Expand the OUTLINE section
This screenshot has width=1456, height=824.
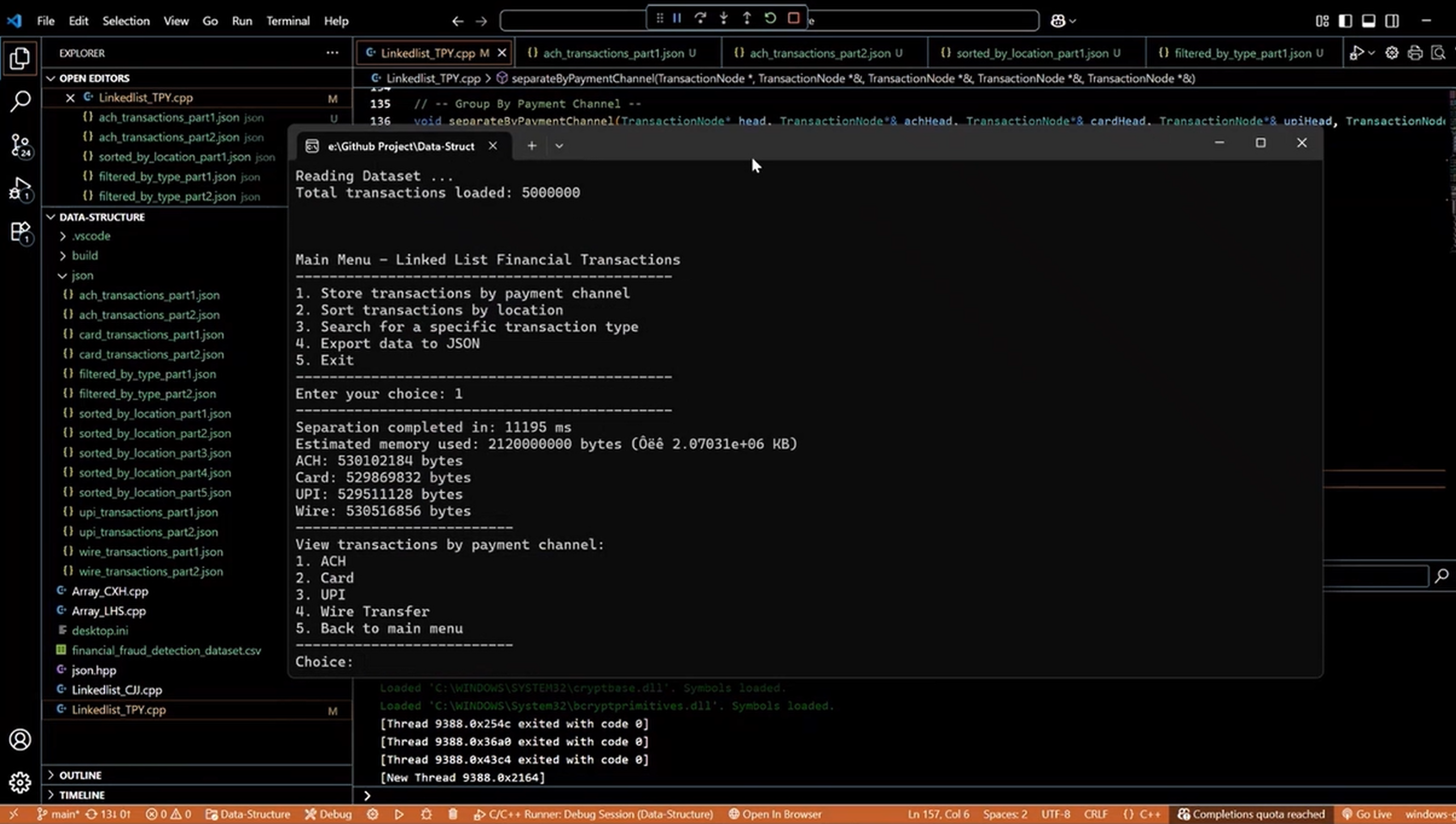[x=80, y=775]
